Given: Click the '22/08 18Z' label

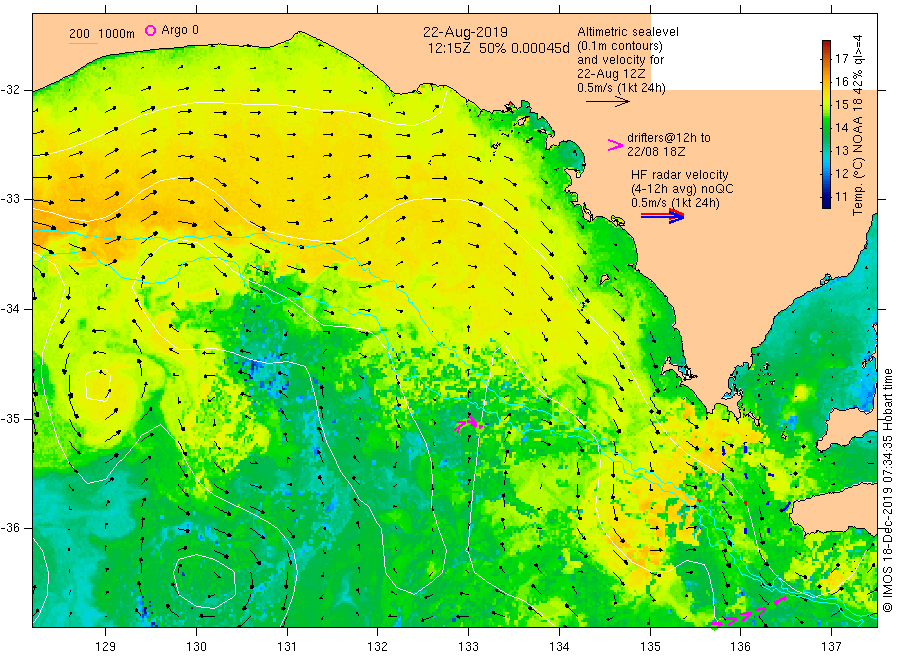Looking at the screenshot, I should click(656, 152).
